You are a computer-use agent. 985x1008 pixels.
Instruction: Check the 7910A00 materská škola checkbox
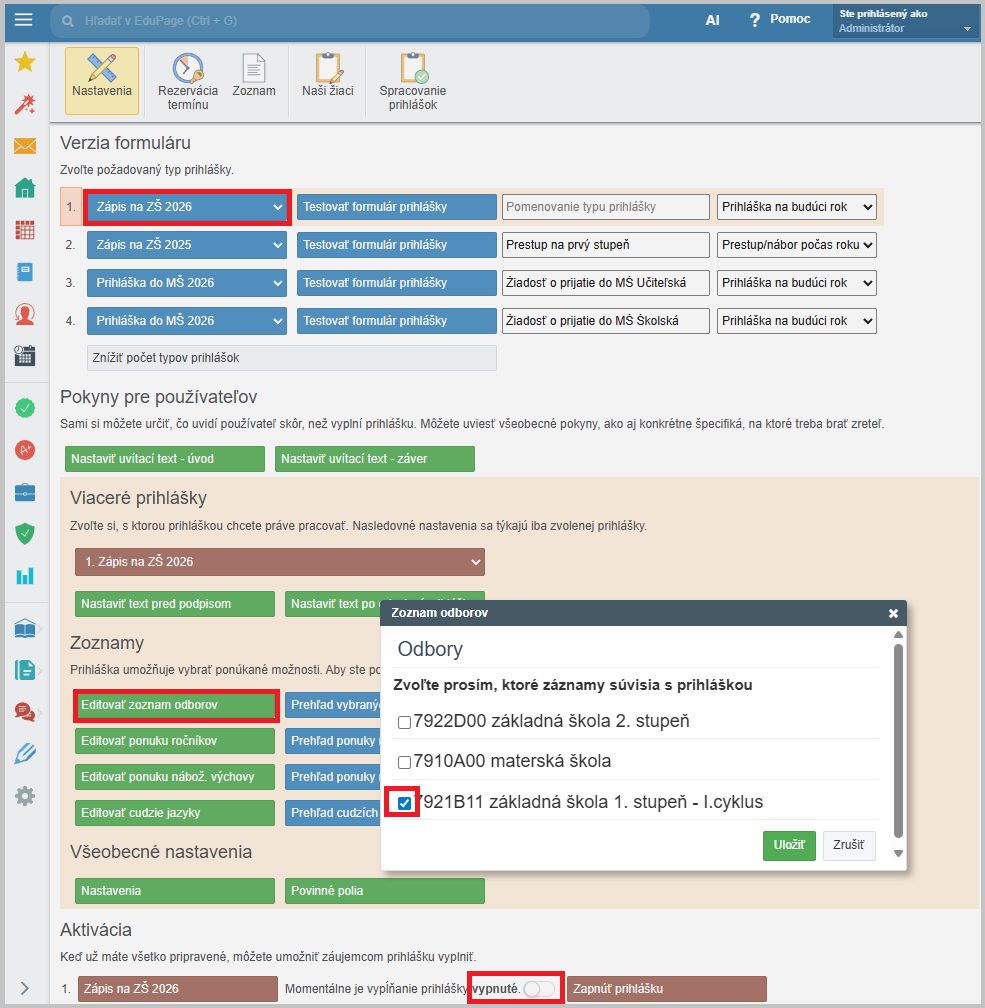pos(405,762)
